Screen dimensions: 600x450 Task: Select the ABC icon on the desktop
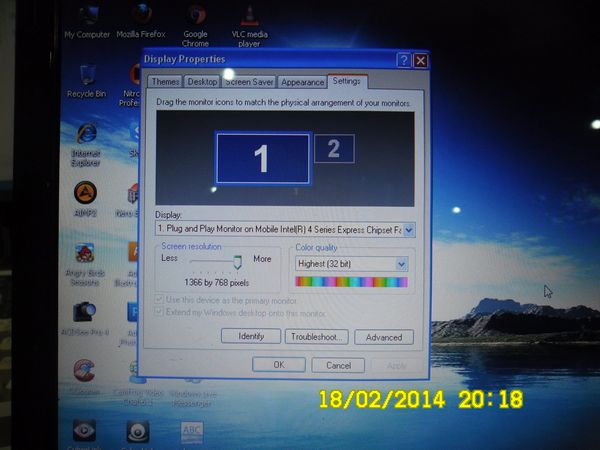192,432
